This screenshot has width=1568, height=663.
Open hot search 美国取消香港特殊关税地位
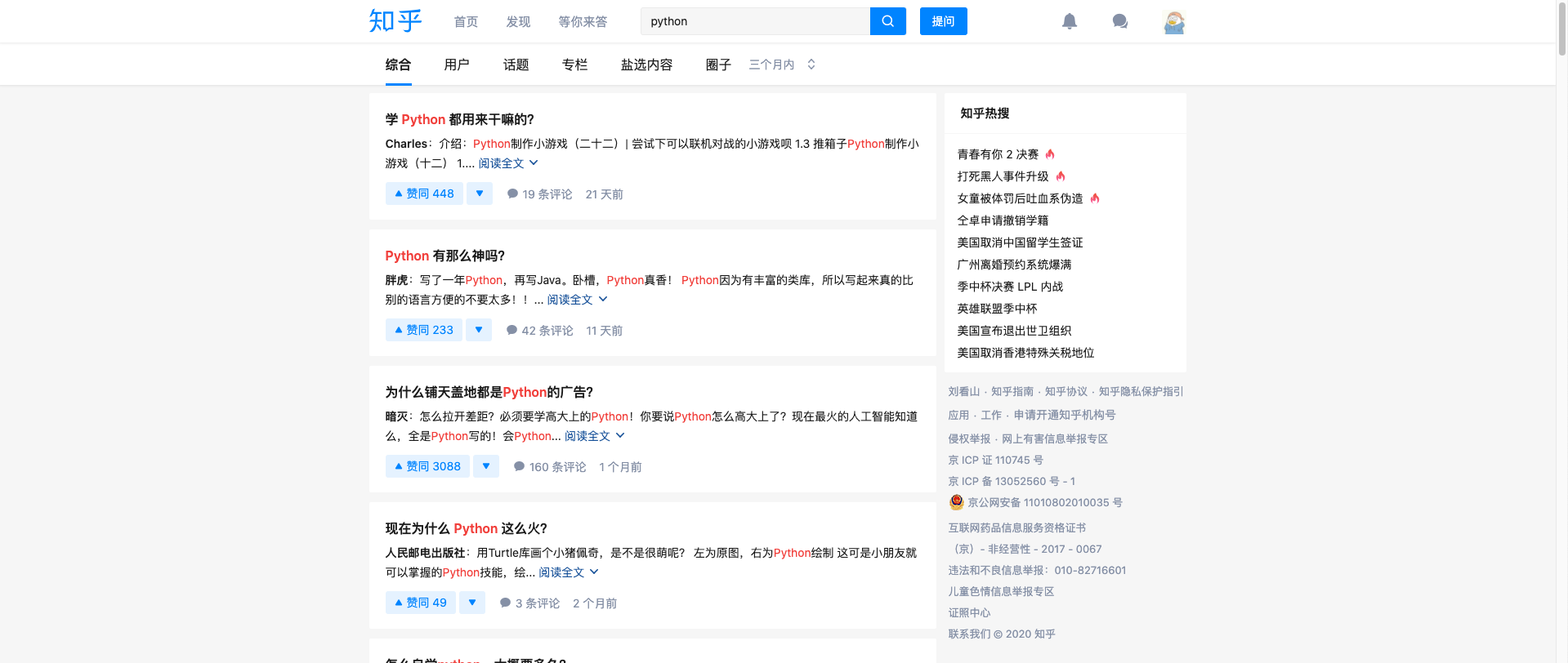tap(1025, 353)
